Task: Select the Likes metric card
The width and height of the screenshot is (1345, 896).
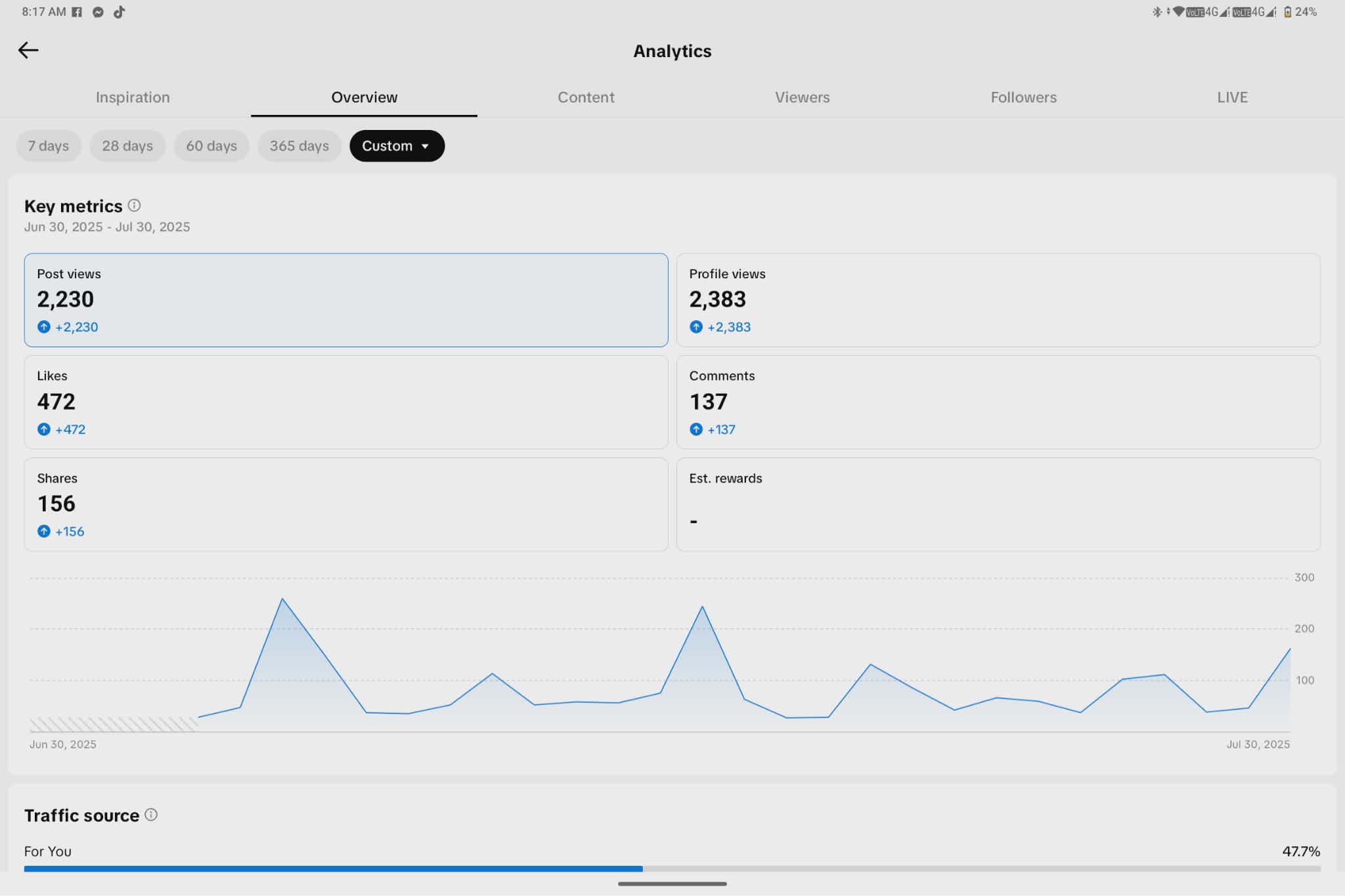Action: (346, 402)
